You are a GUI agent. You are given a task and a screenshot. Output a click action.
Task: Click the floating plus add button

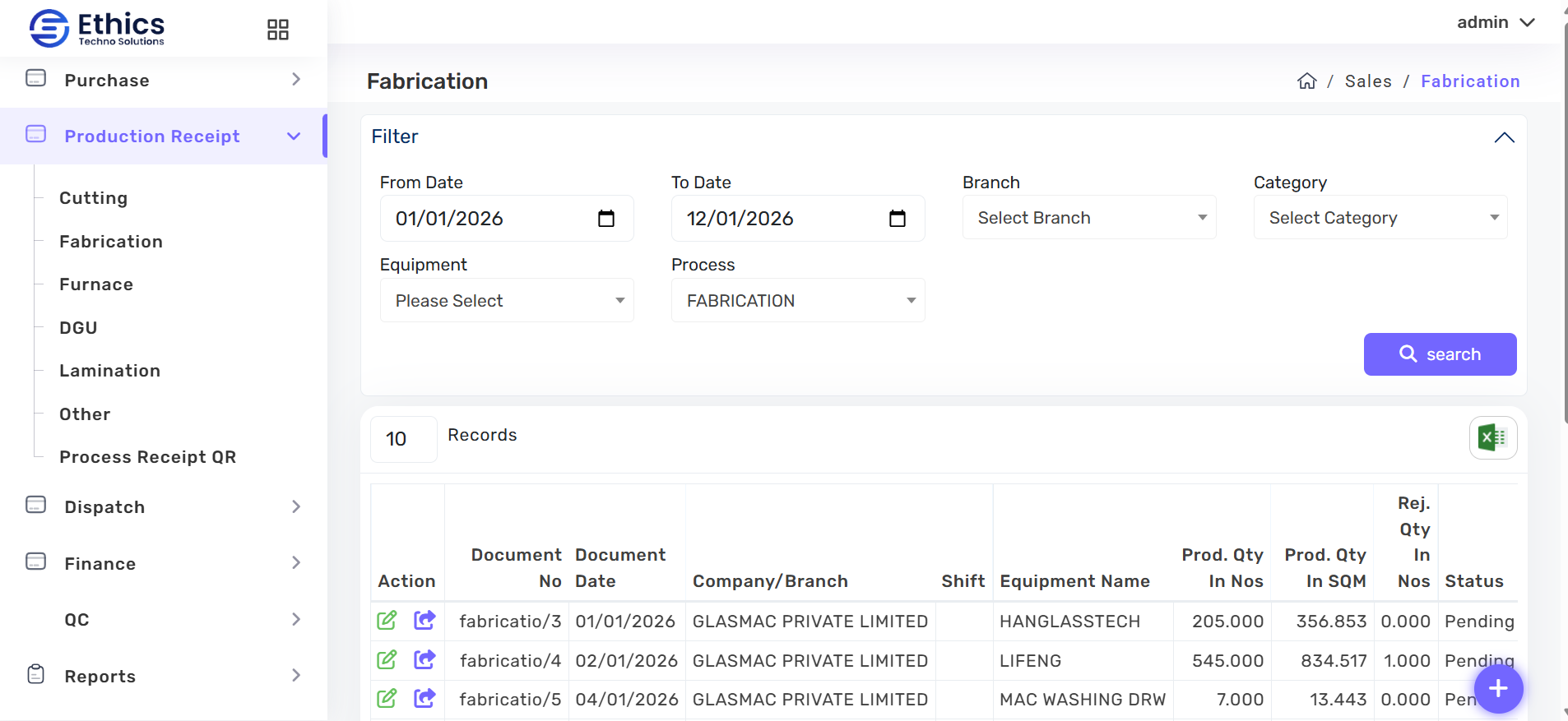pyautogui.click(x=1498, y=689)
